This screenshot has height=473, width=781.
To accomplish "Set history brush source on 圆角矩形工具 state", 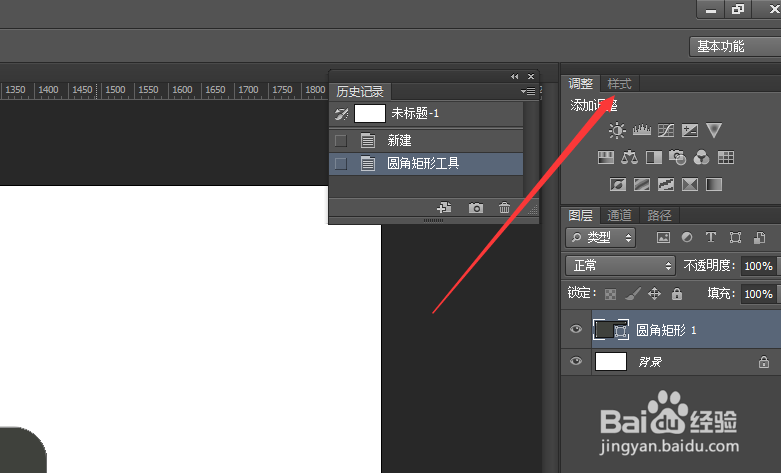I will click(x=341, y=164).
